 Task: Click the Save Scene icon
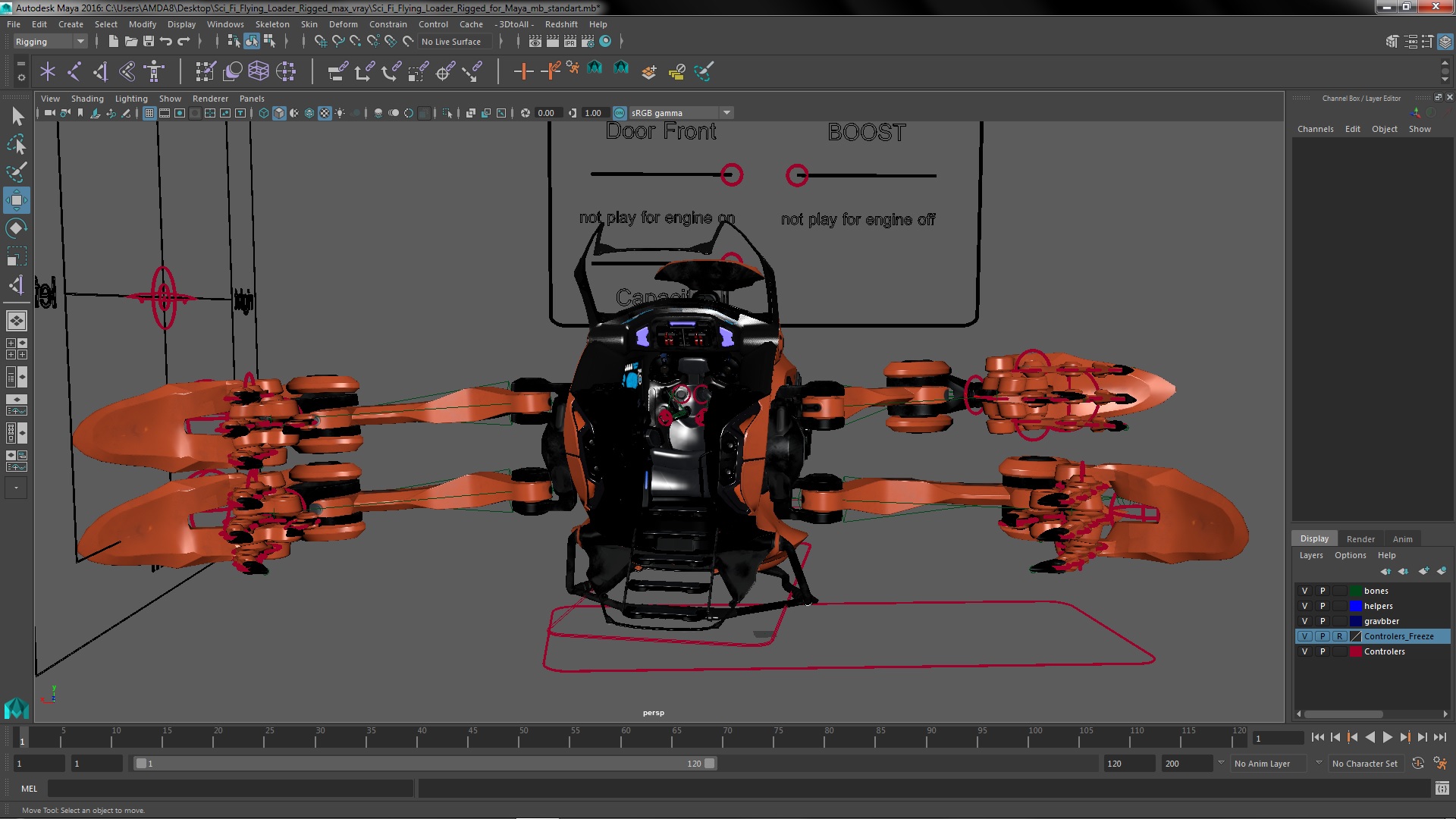point(149,41)
